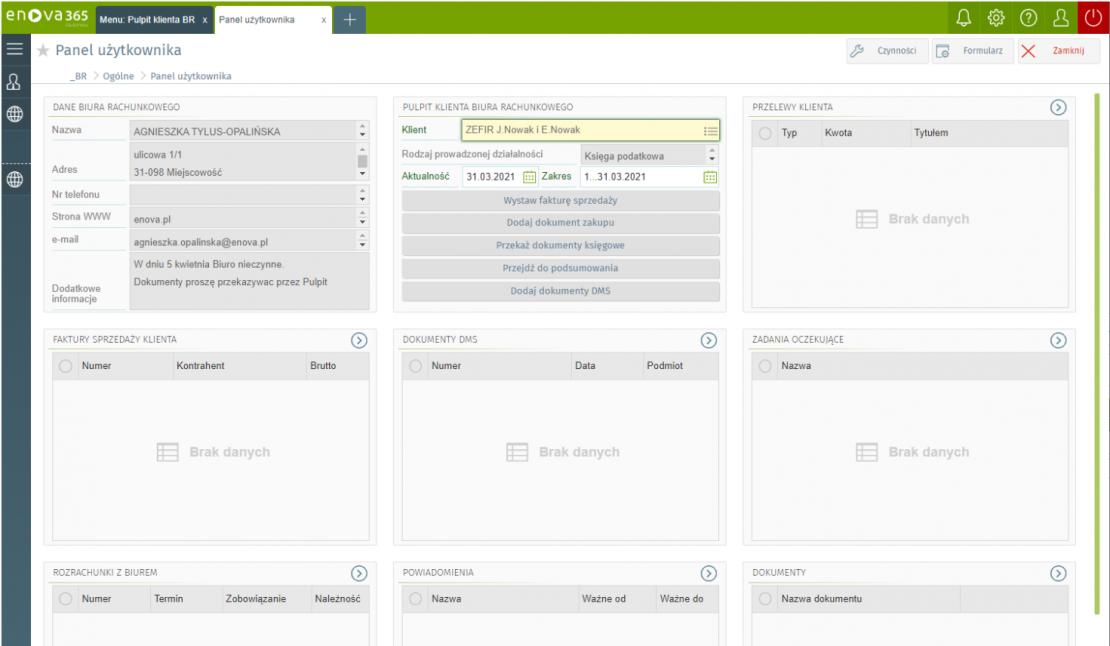This screenshot has width=1110, height=646.
Task: Toggle the hamburger menu in sidebar
Action: pyautogui.click(x=15, y=48)
